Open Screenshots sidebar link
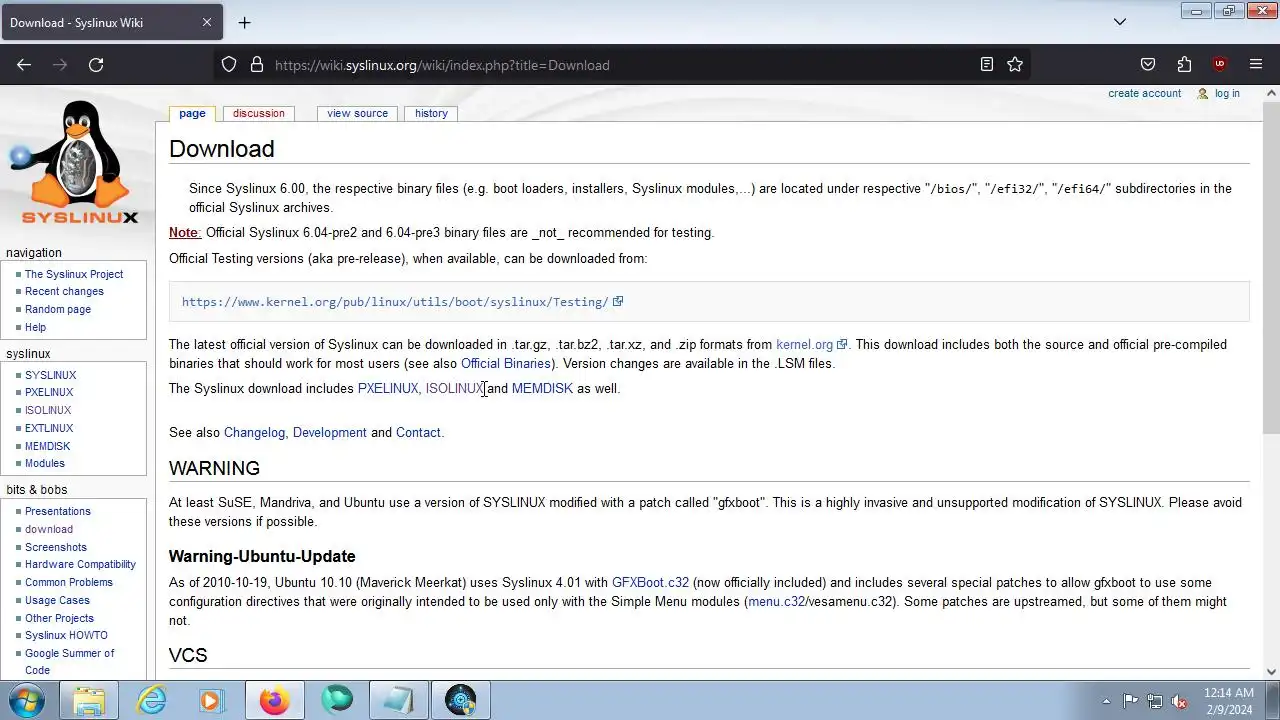The height and width of the screenshot is (720, 1280). click(x=56, y=547)
